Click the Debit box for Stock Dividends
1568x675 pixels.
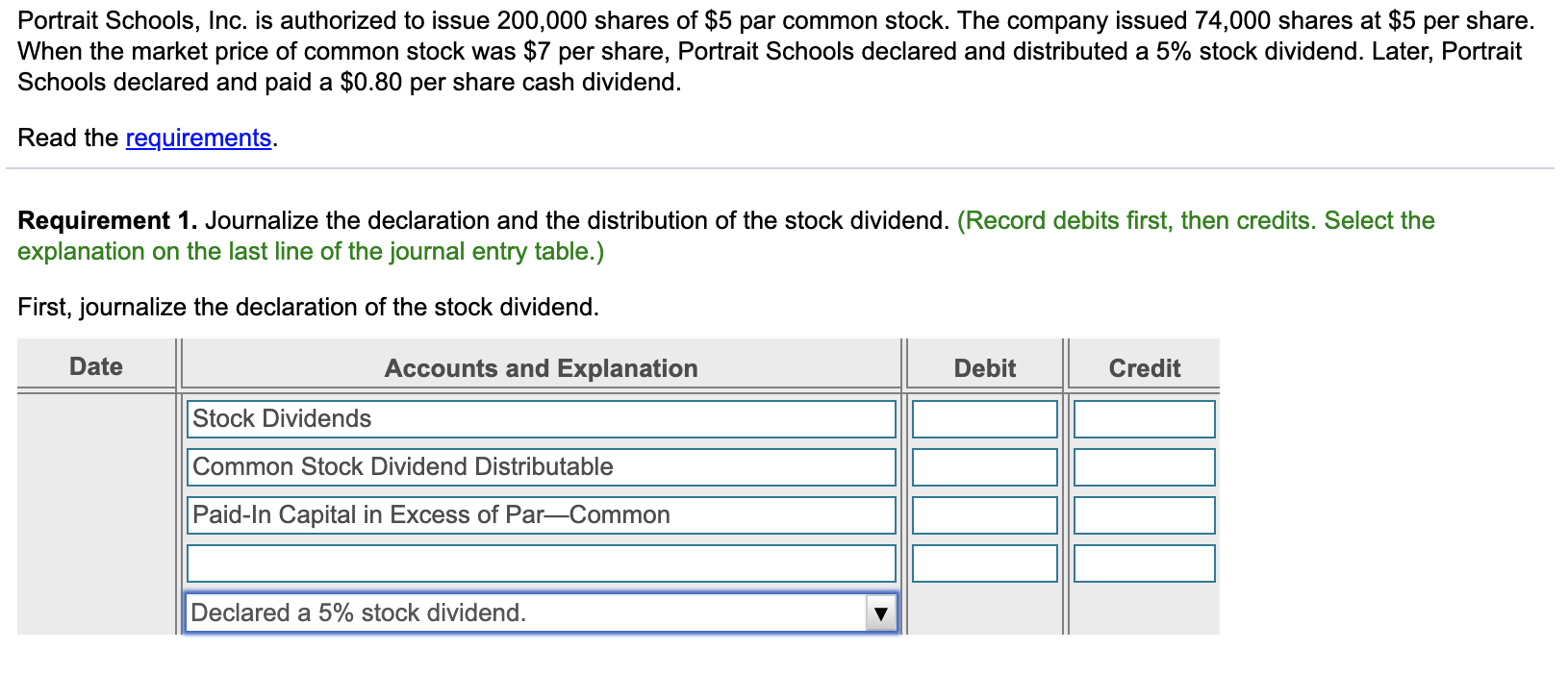[985, 419]
